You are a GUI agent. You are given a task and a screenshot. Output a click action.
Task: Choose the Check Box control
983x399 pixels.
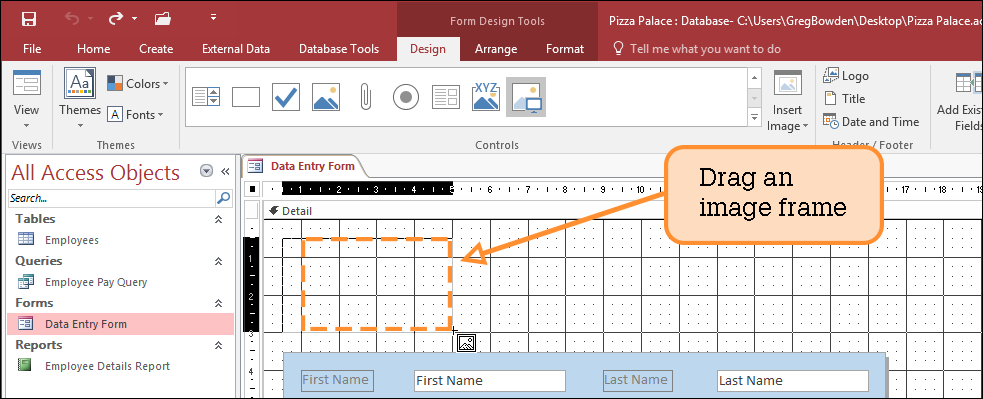[x=286, y=97]
